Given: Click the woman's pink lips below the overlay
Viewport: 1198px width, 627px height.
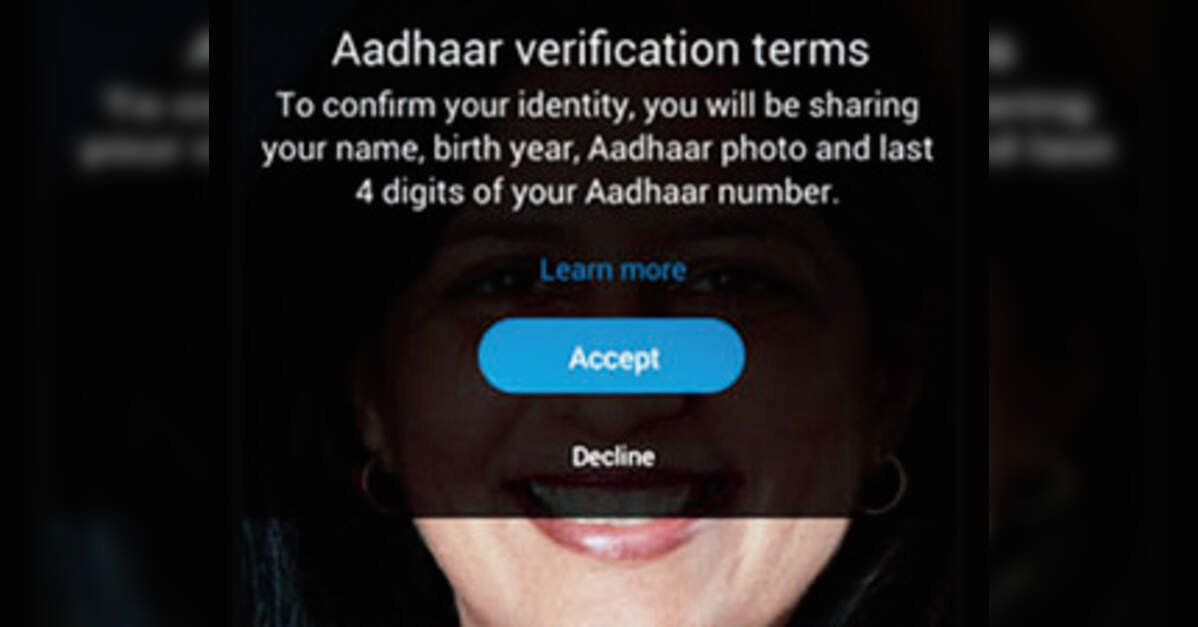Looking at the screenshot, I should click(611, 538).
